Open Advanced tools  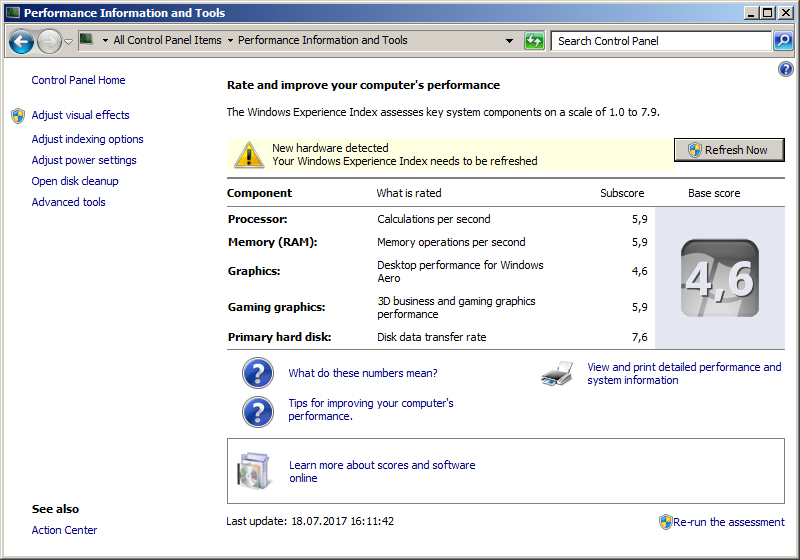pyautogui.click(x=68, y=202)
